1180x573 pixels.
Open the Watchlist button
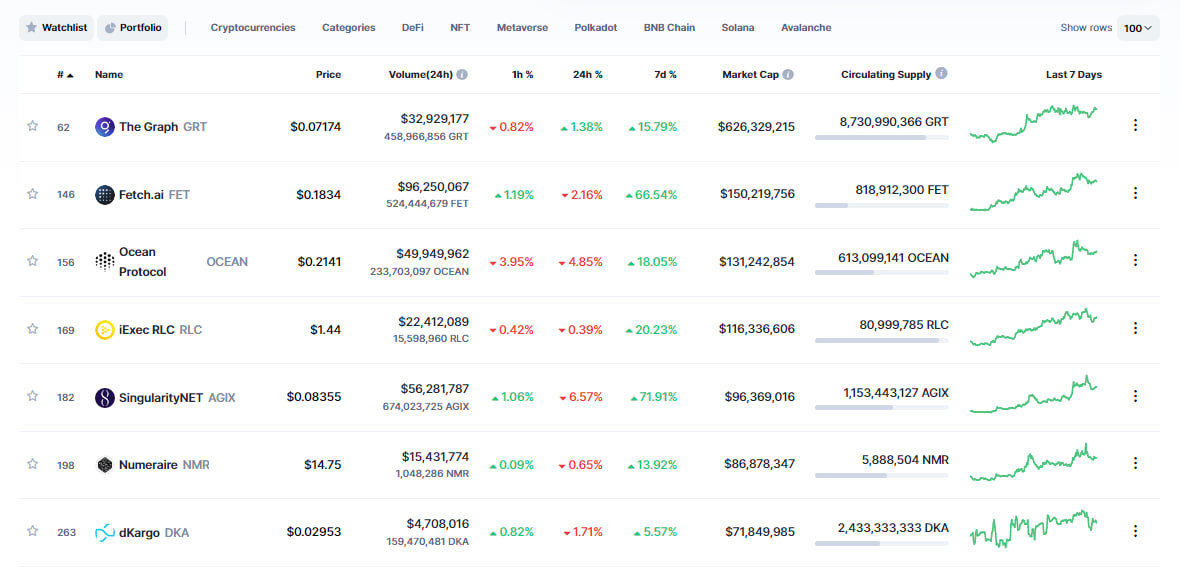pos(56,28)
